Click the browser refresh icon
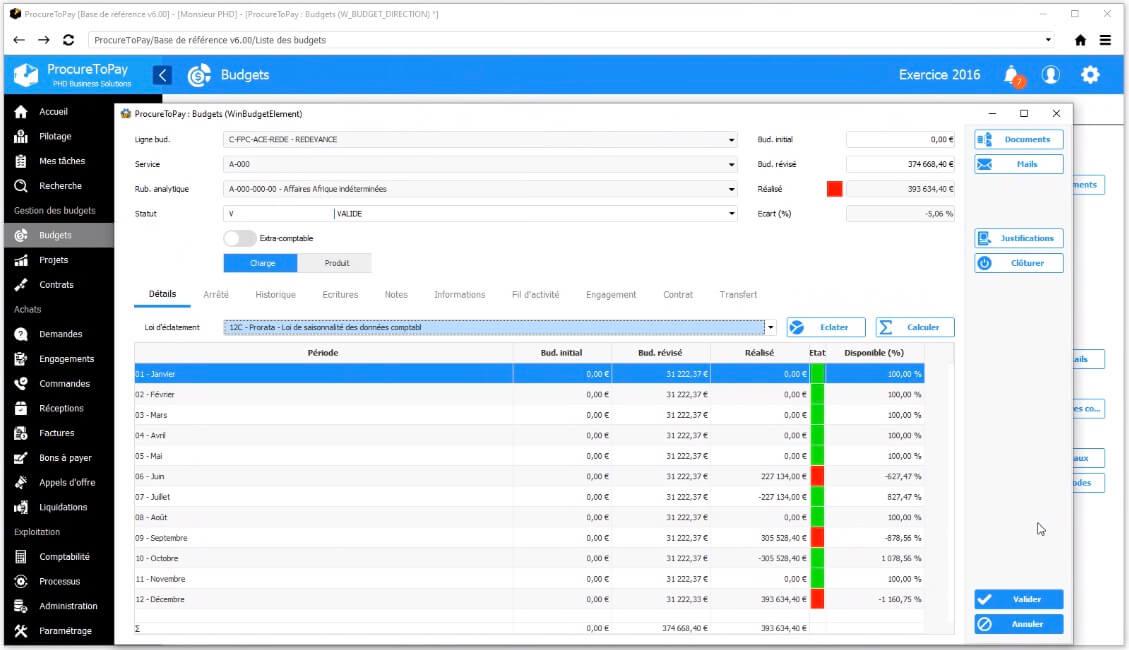 68,40
